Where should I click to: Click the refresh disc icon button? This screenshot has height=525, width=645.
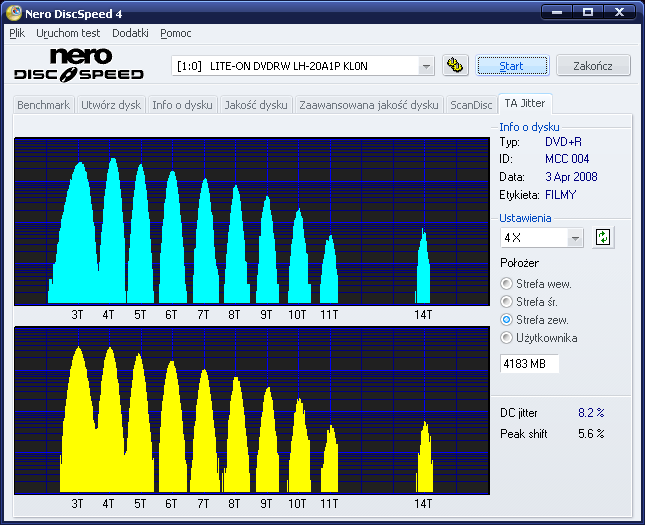603,237
